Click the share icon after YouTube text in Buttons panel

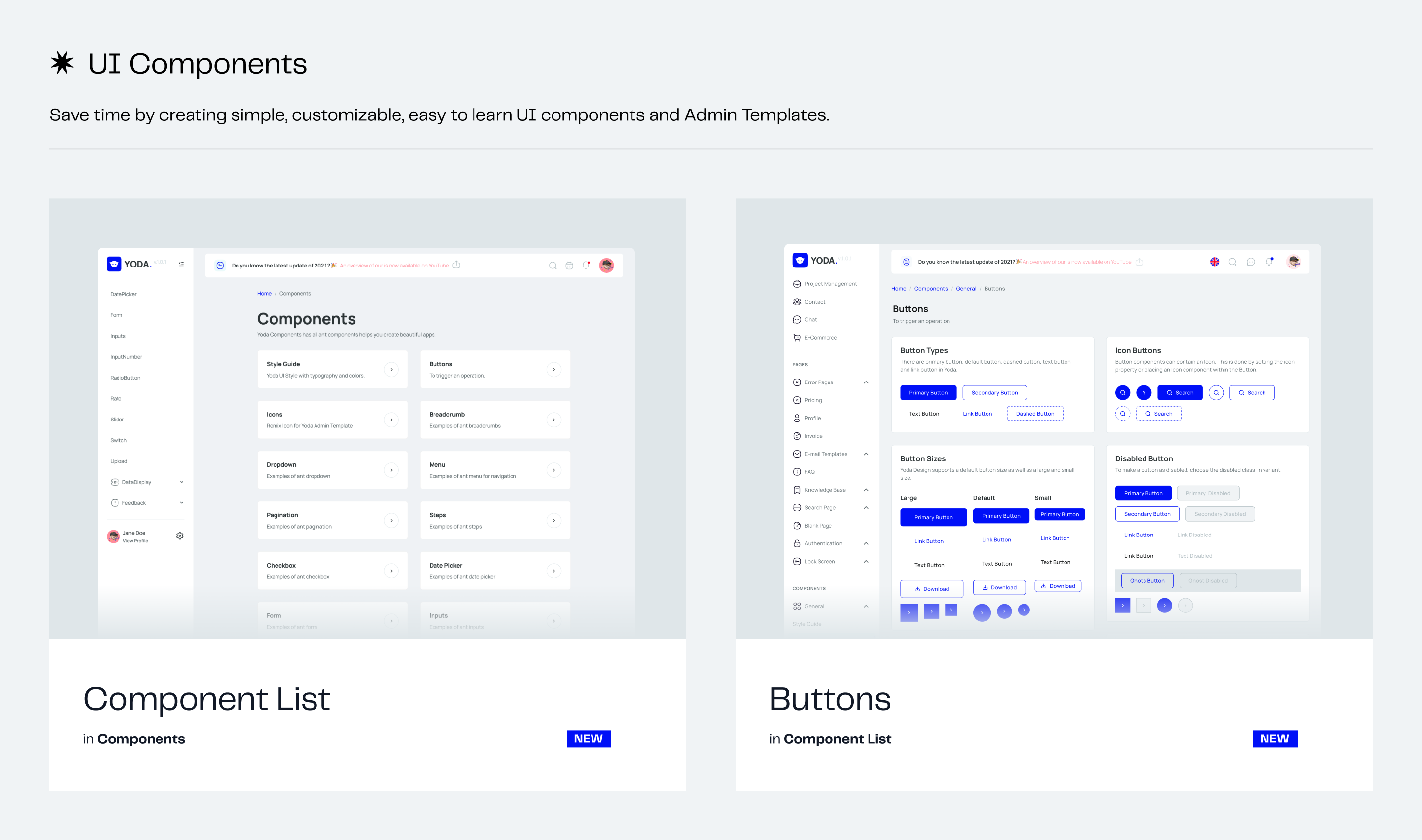point(1140,262)
